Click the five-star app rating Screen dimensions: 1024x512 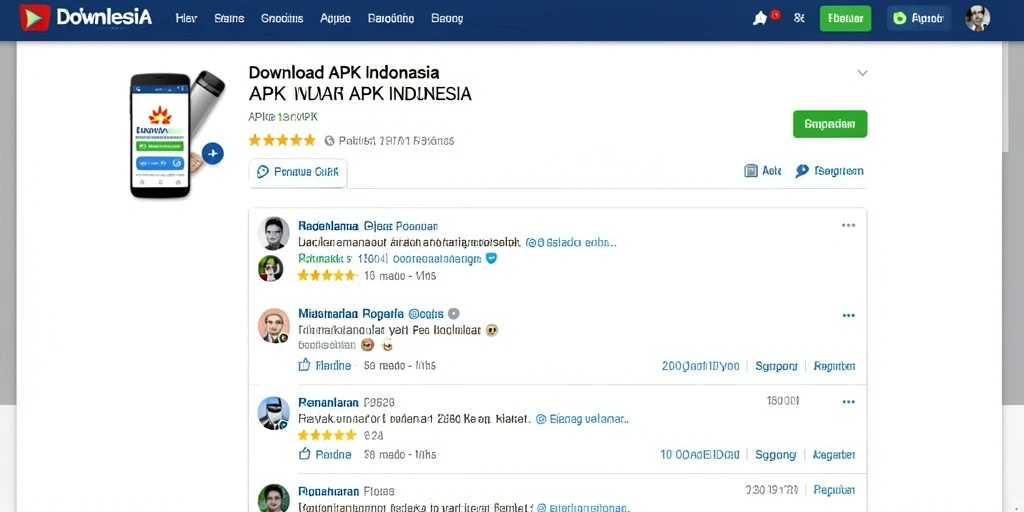[282, 140]
